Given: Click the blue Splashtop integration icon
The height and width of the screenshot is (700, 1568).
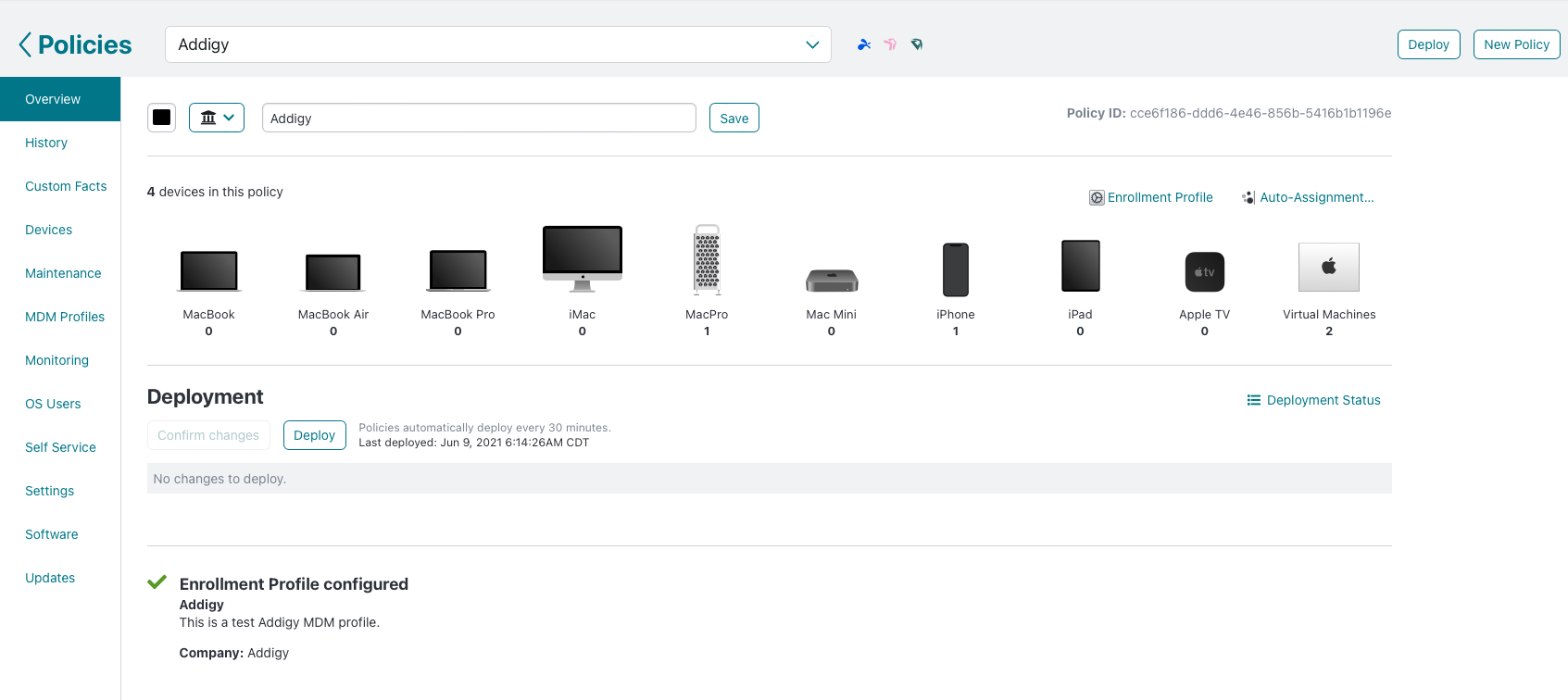Looking at the screenshot, I should tap(864, 44).
